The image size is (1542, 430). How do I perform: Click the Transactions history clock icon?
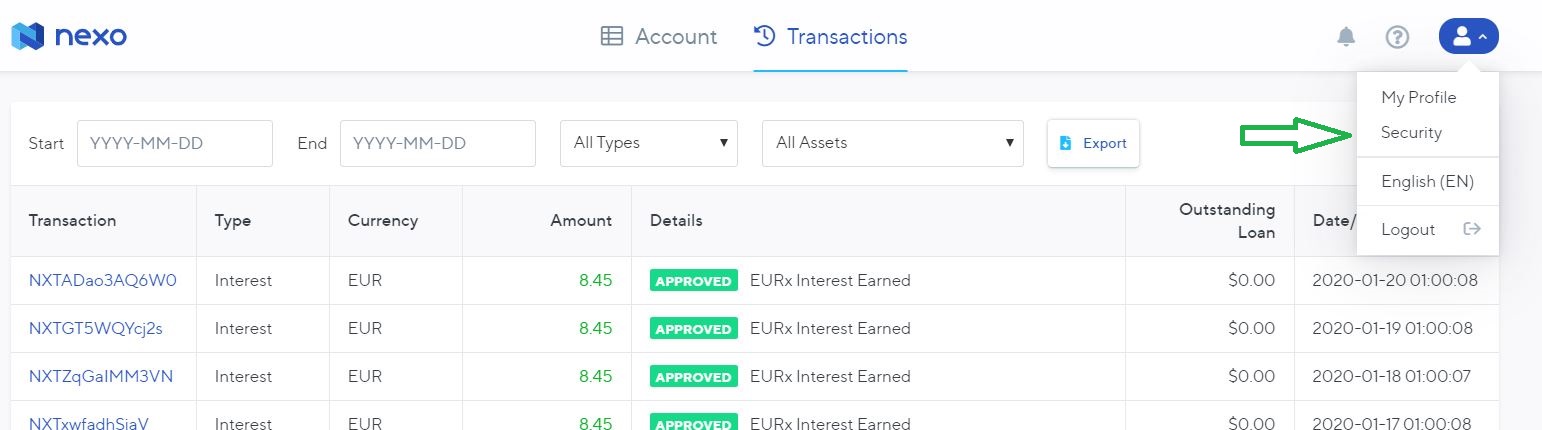[765, 37]
